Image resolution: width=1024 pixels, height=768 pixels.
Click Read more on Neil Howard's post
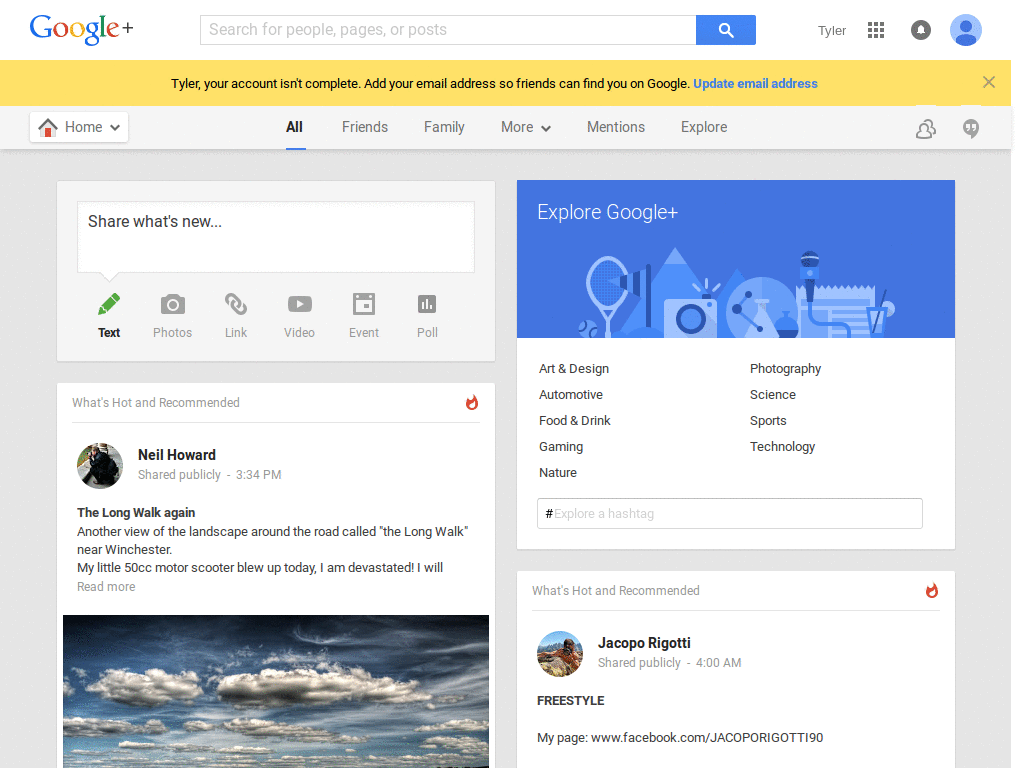click(x=106, y=586)
